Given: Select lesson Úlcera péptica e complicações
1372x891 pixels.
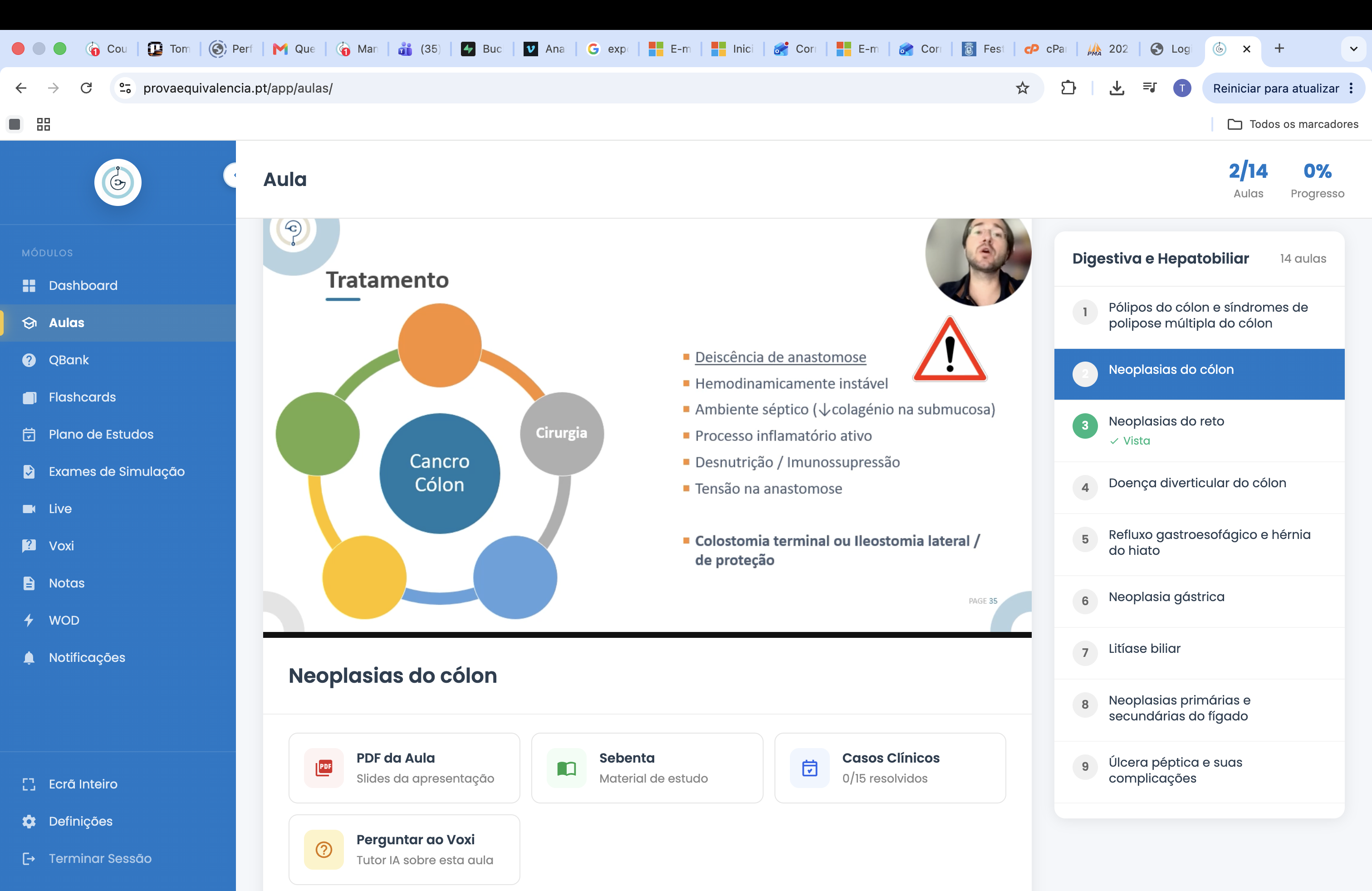Looking at the screenshot, I should click(x=1199, y=772).
